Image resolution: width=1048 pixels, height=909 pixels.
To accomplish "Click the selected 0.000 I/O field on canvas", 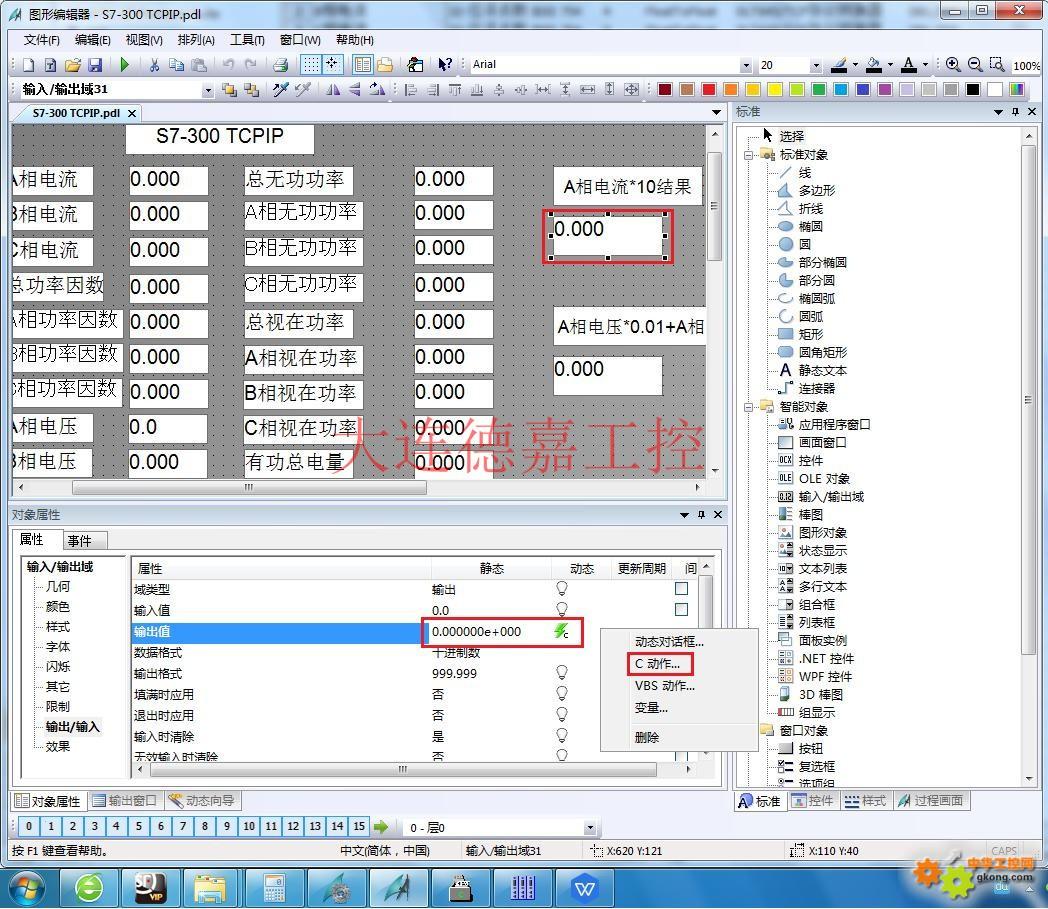I will click(x=607, y=235).
